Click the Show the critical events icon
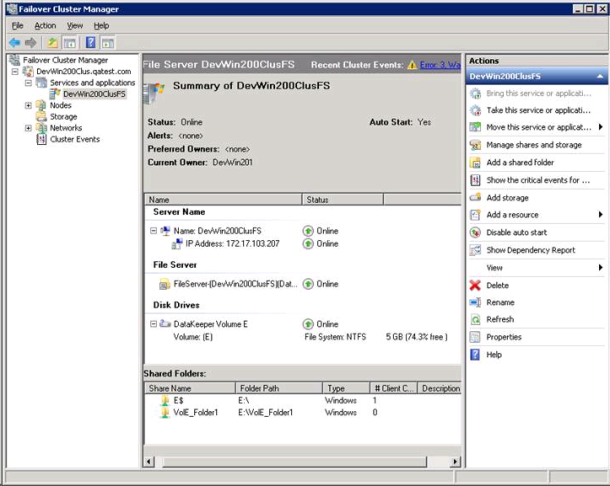Viewport: 610px width, 486px height. tap(475, 180)
